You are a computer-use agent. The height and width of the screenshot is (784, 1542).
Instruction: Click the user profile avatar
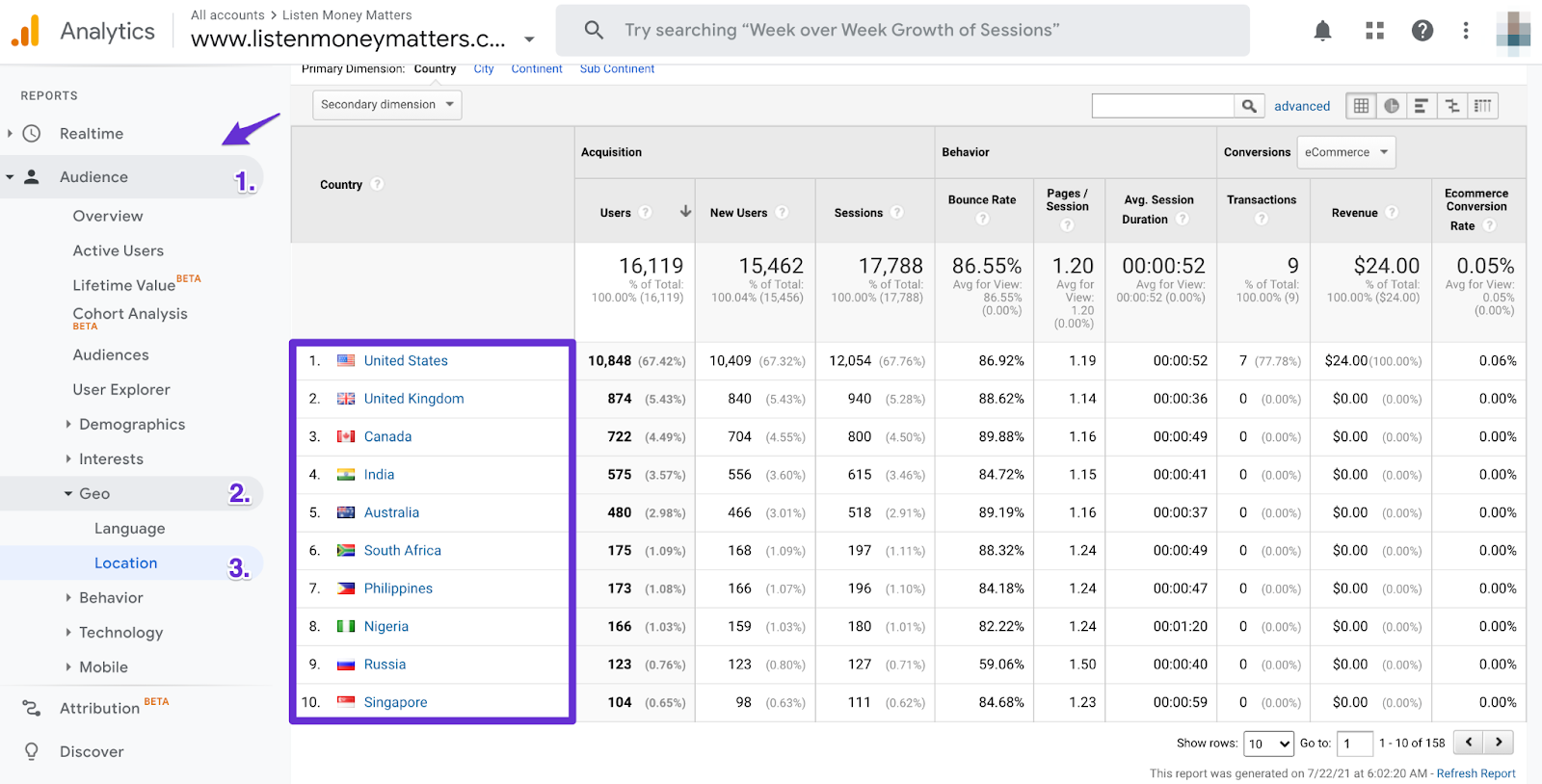pos(1512,31)
